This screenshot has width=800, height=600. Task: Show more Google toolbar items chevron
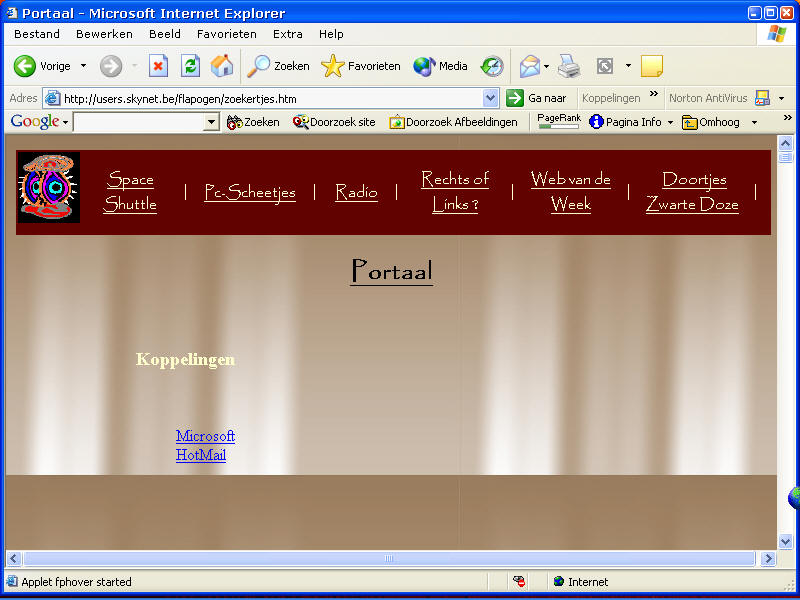coord(787,118)
